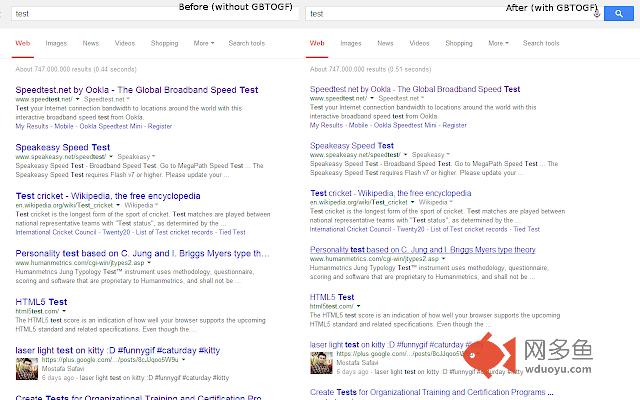This screenshot has height=400, width=640.
Task: Open Speedtest.net site dropdown in After panel
Action: tap(401, 98)
